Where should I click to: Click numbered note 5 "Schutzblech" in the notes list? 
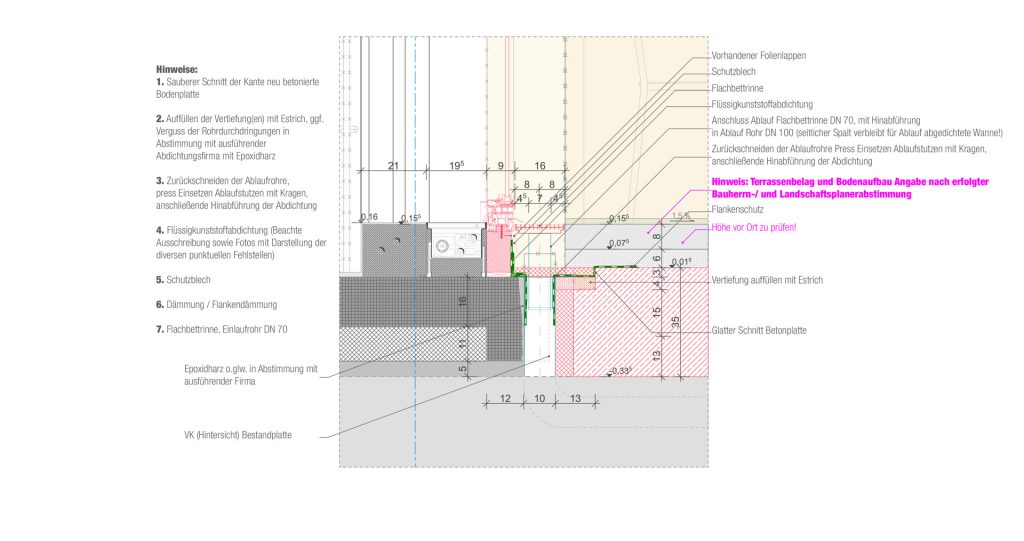point(188,279)
